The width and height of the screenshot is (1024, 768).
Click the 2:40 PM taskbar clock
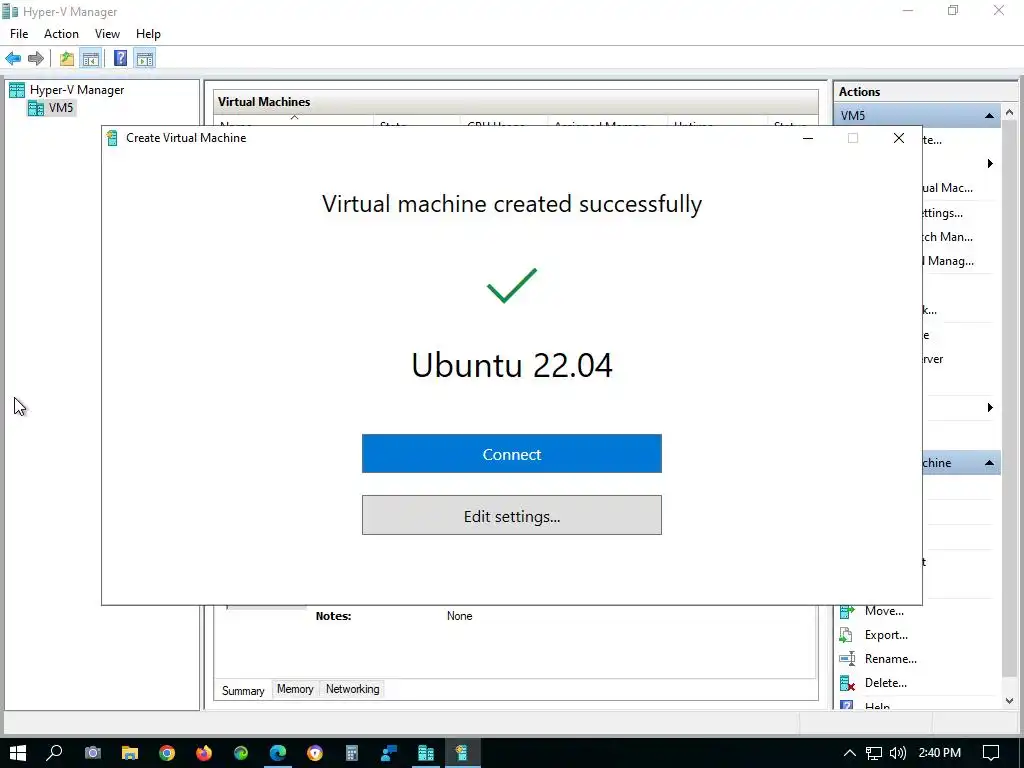940,753
